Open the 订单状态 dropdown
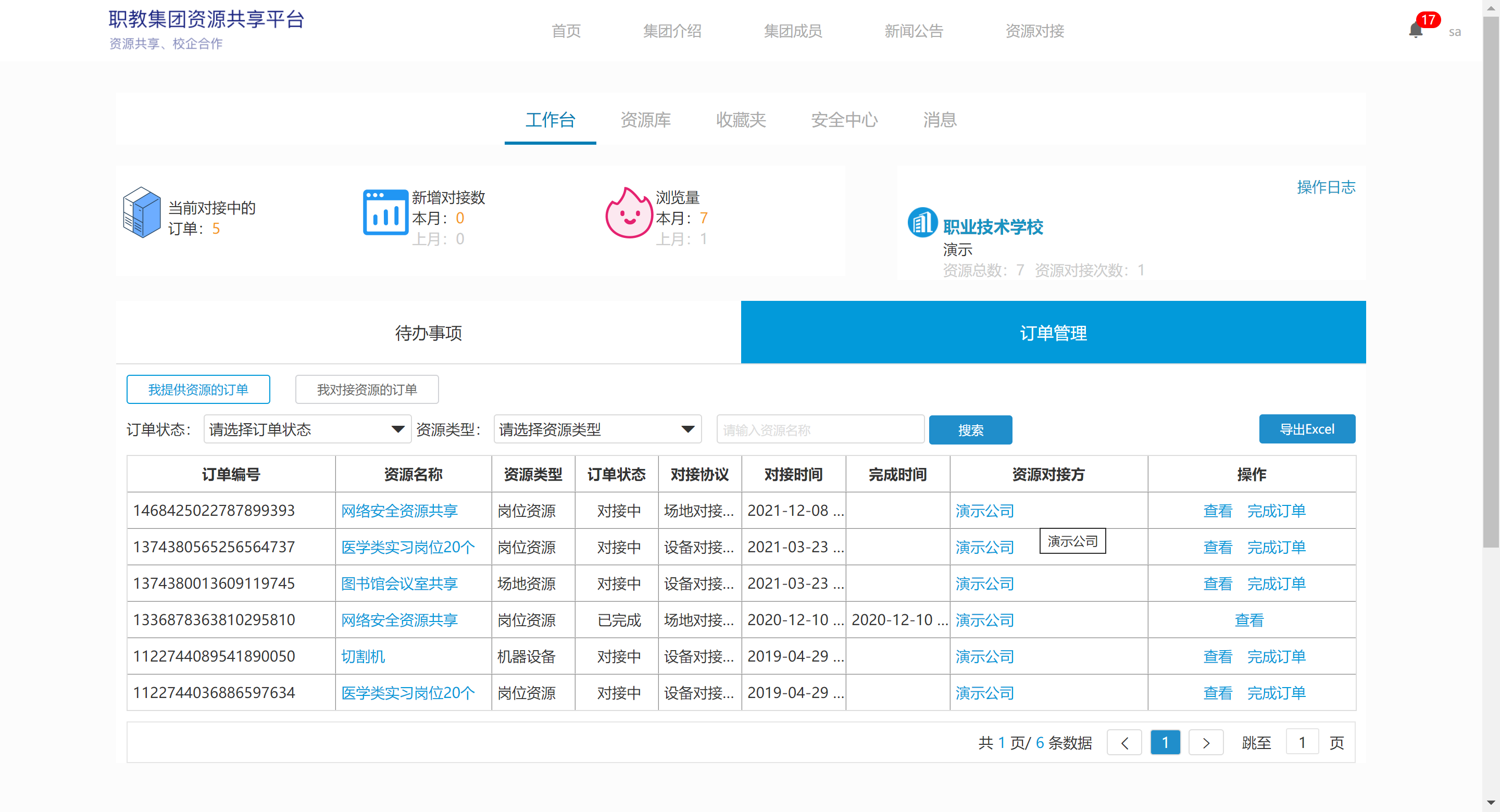 pyautogui.click(x=307, y=429)
